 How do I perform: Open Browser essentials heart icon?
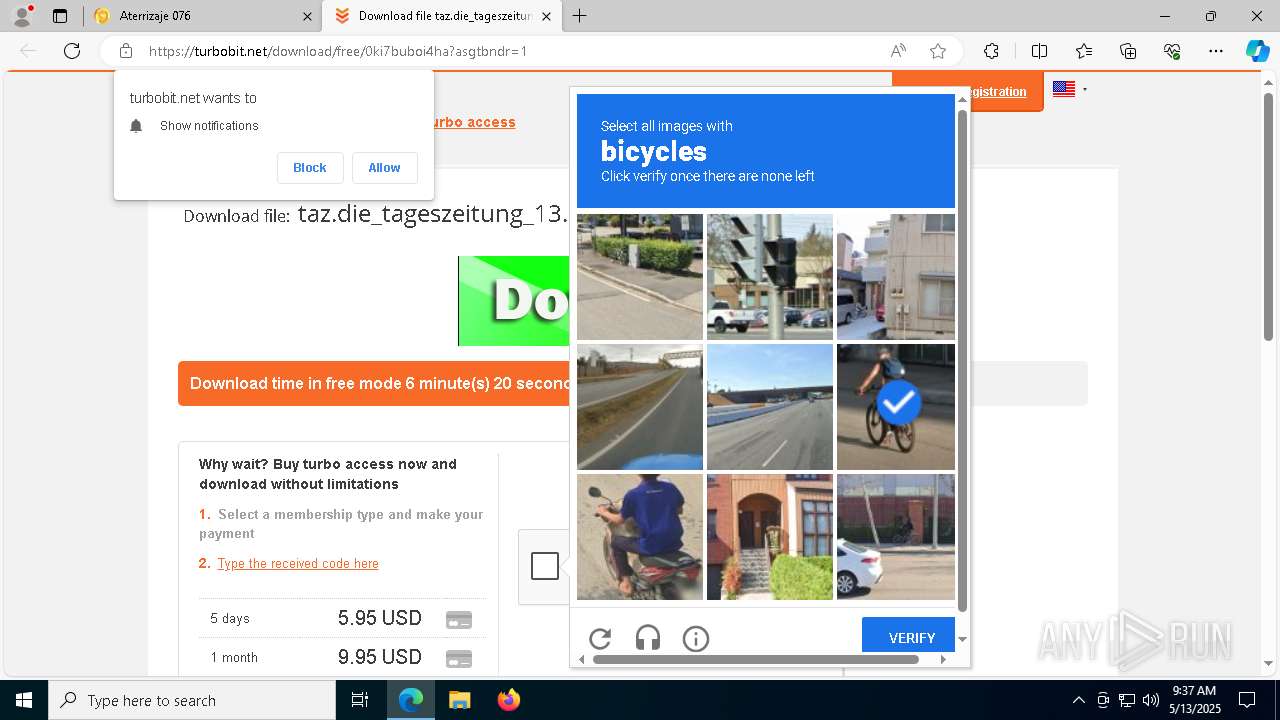(x=1172, y=51)
